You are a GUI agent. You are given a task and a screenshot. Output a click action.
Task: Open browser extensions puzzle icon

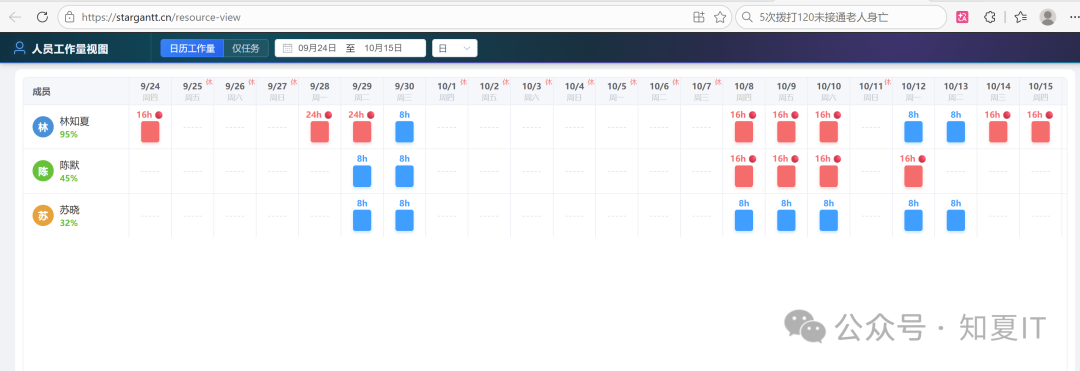point(990,17)
